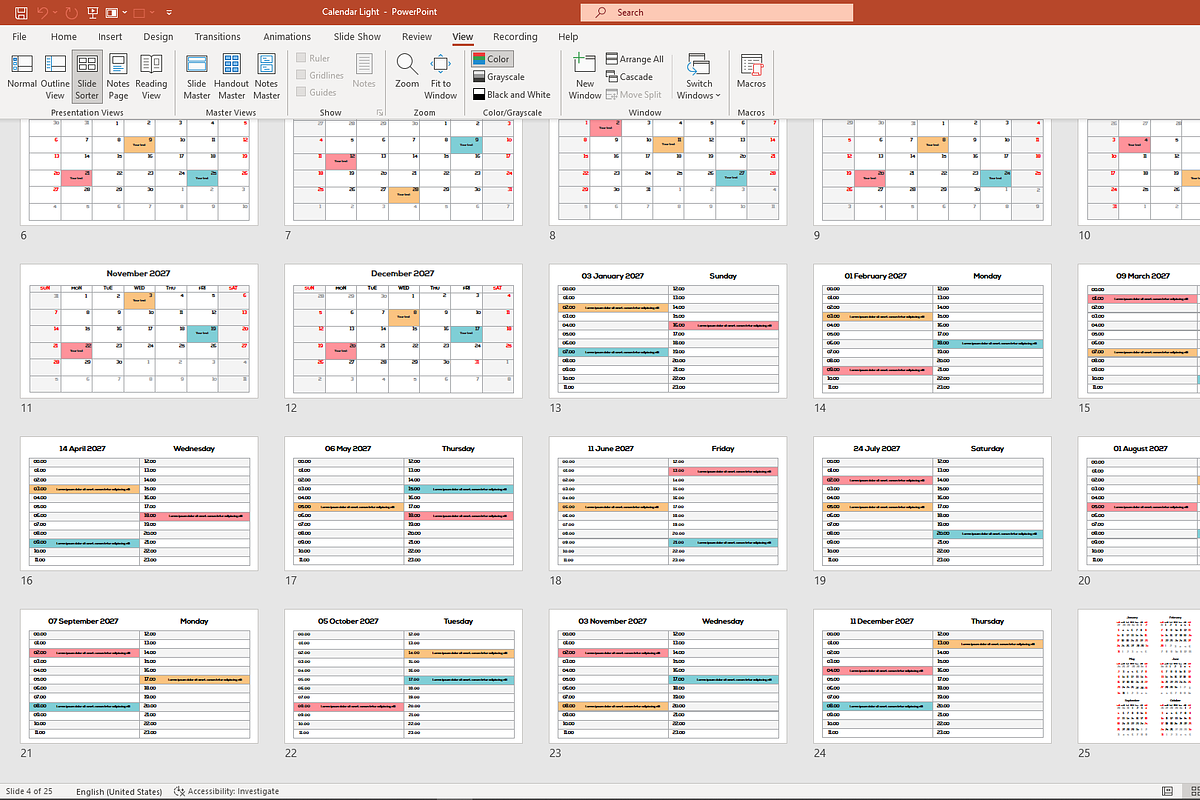Select the 06 May 2027 Thursday slide
Image resolution: width=1200 pixels, height=800 pixels.
point(403,504)
